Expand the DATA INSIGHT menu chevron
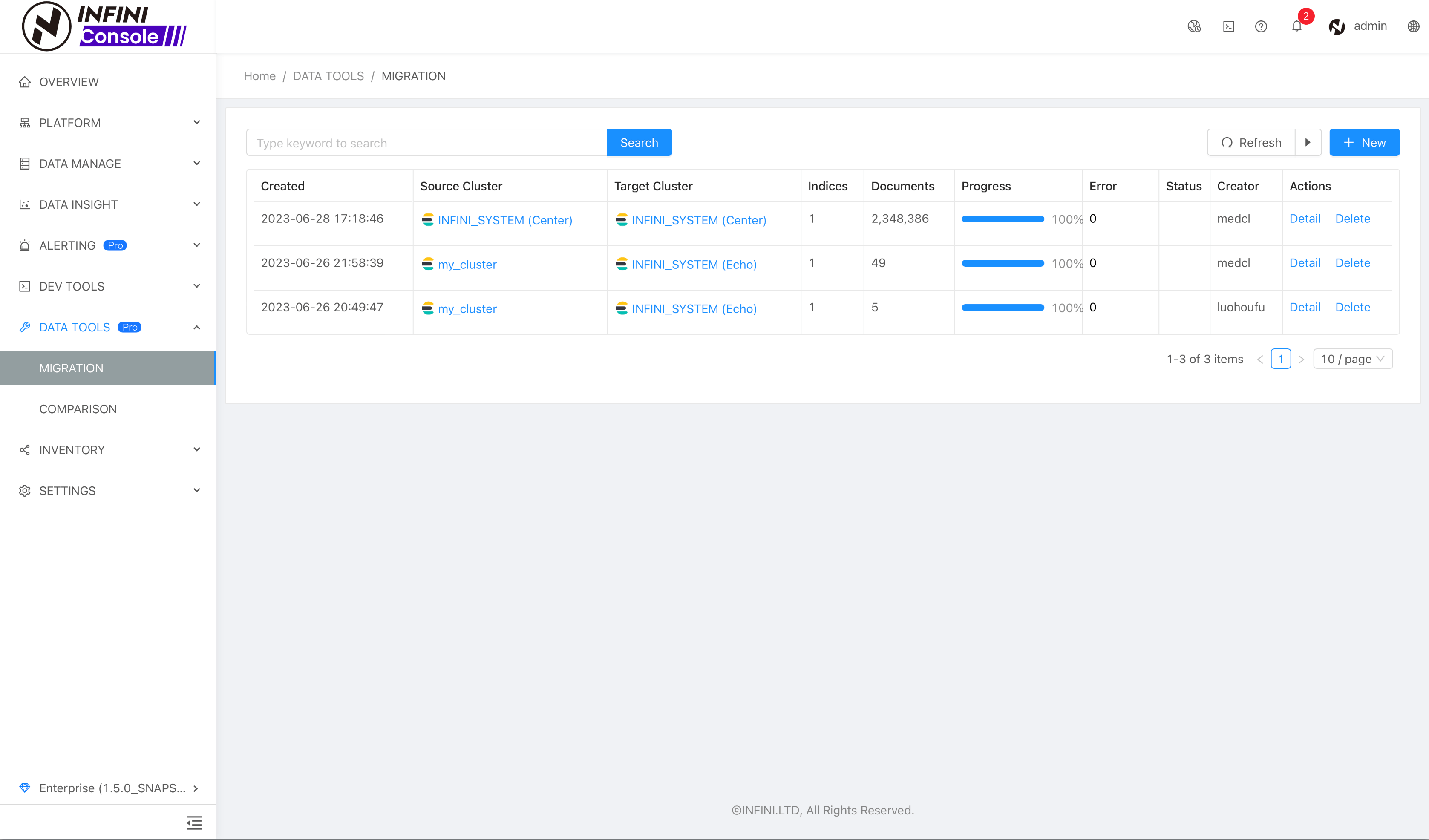Screen dimensions: 1429x840 (x=197, y=204)
